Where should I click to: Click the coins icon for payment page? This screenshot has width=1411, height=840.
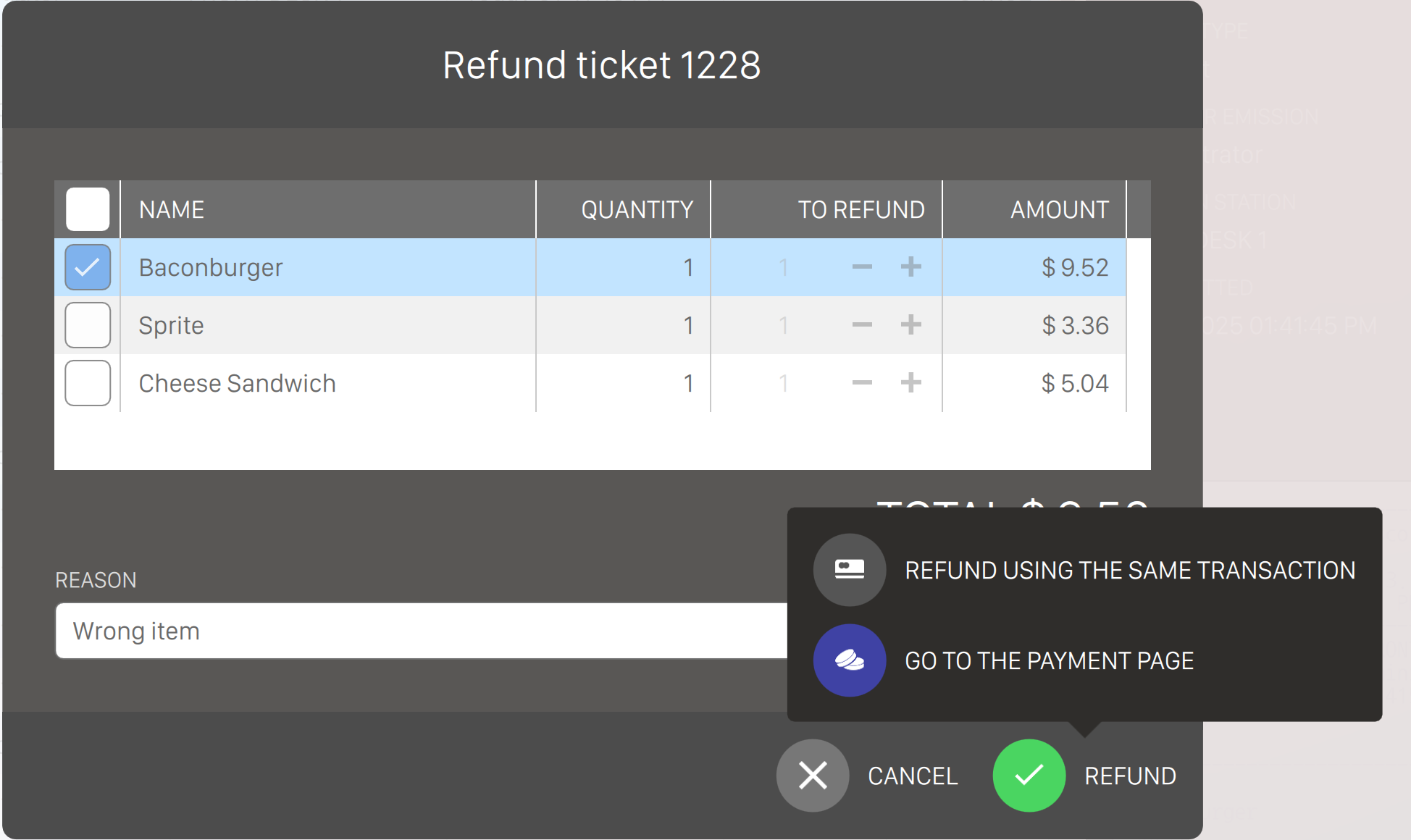point(850,660)
